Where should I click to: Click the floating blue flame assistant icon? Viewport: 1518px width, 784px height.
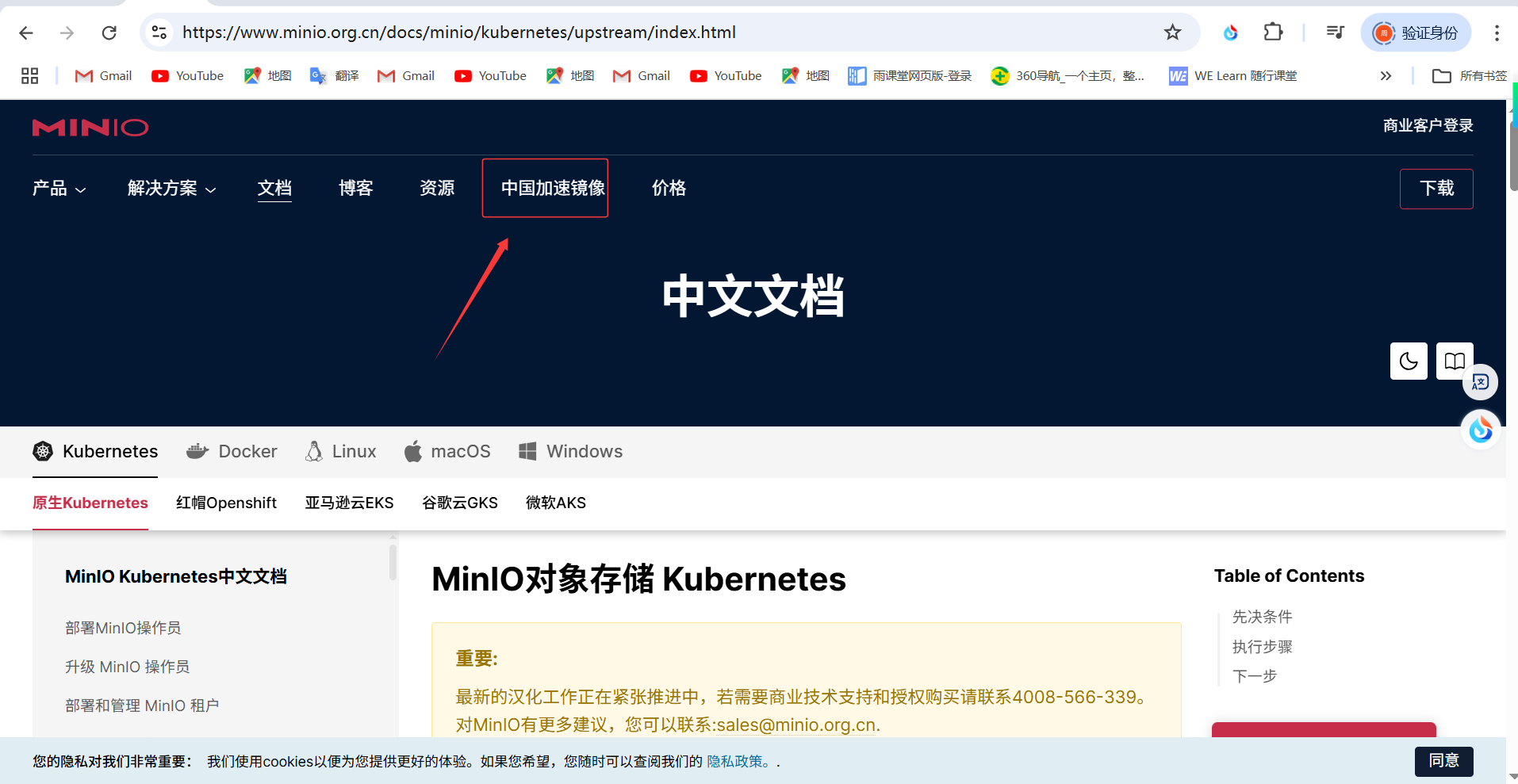point(1481,430)
